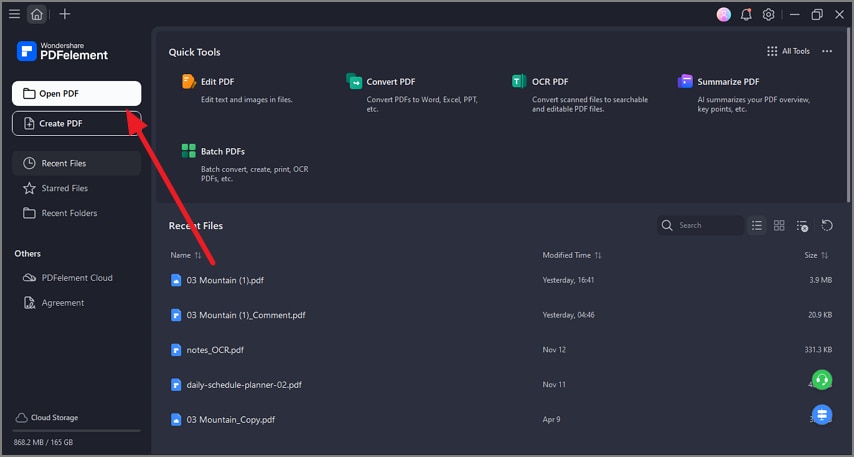Click the user profile avatar
Screen dimensions: 854x457
click(724, 14)
